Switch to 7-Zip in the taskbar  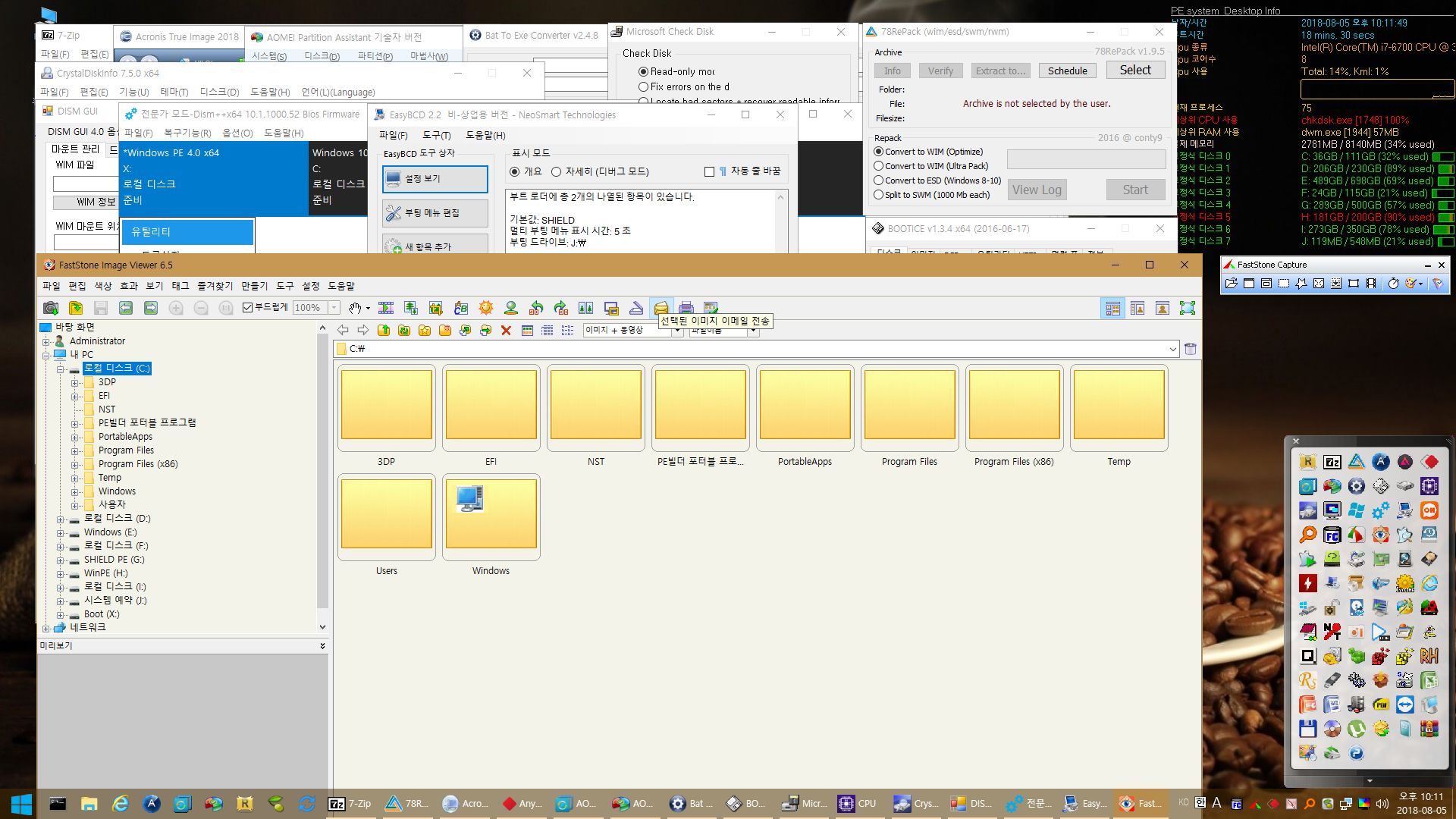coord(351,804)
